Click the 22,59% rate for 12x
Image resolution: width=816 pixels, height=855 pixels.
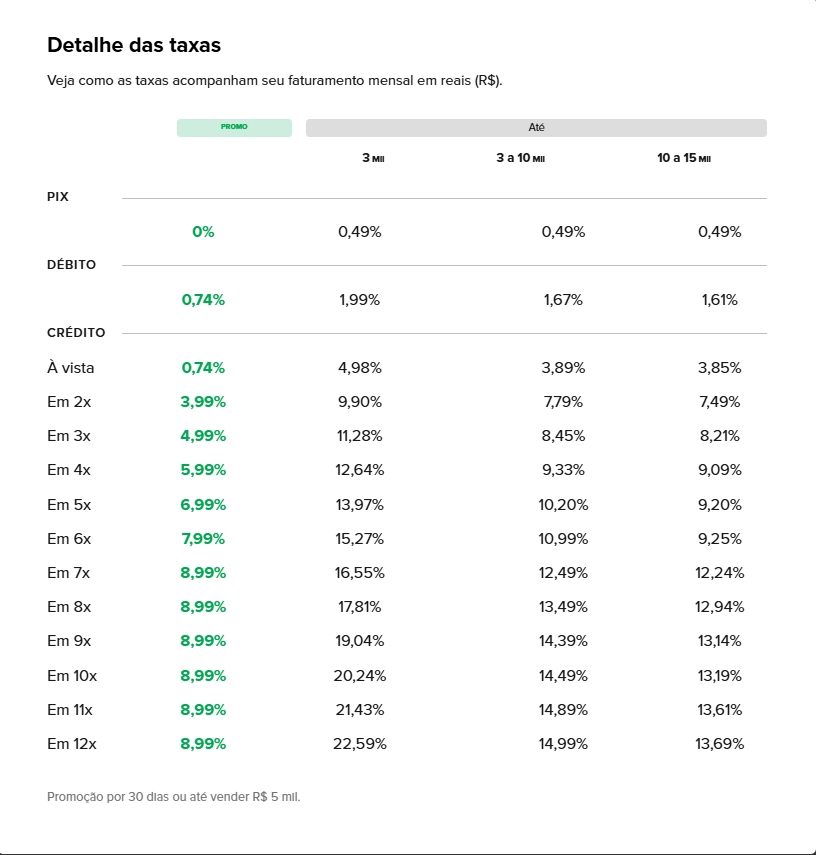pos(360,744)
